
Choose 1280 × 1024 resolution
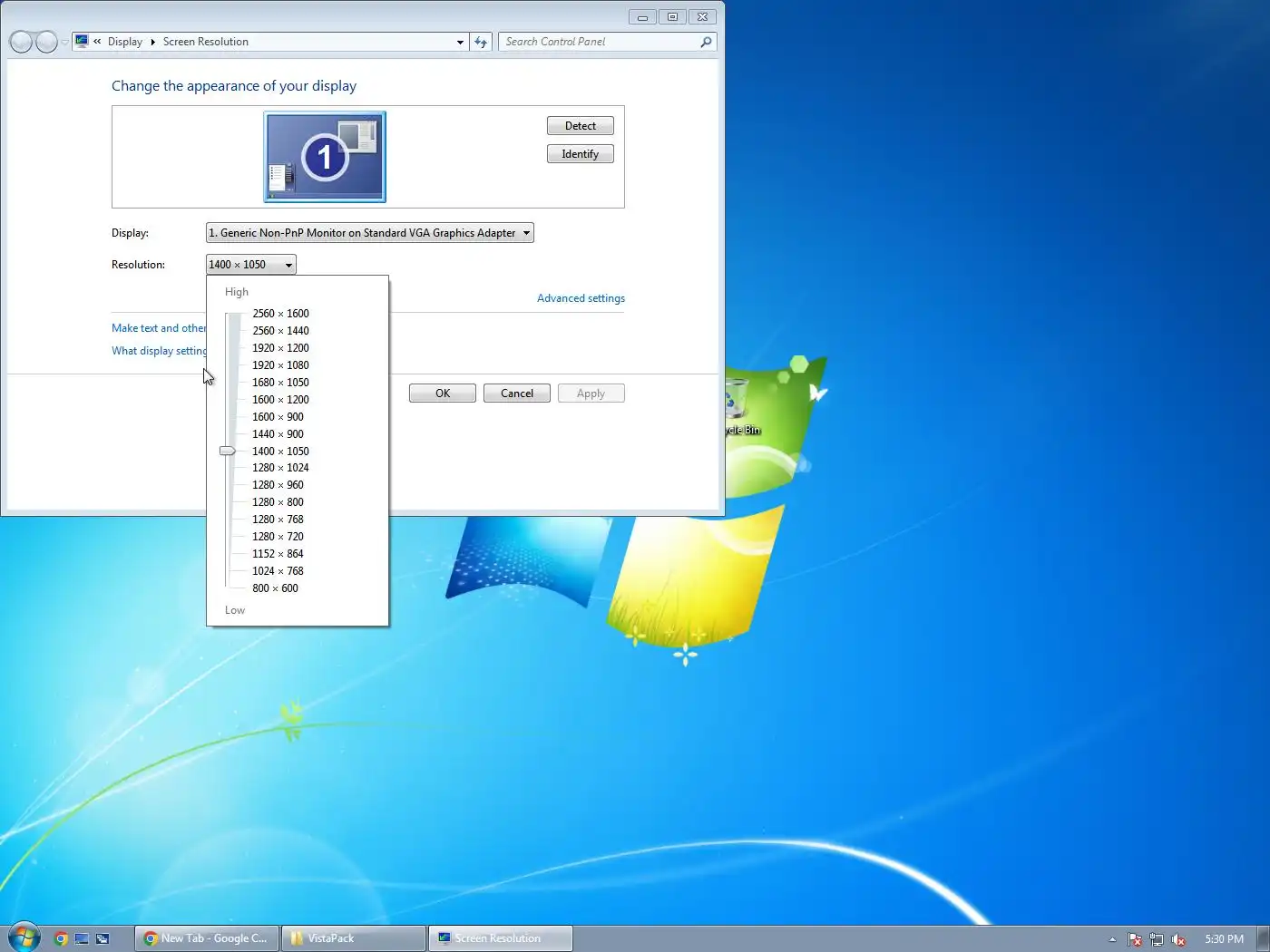pos(280,468)
